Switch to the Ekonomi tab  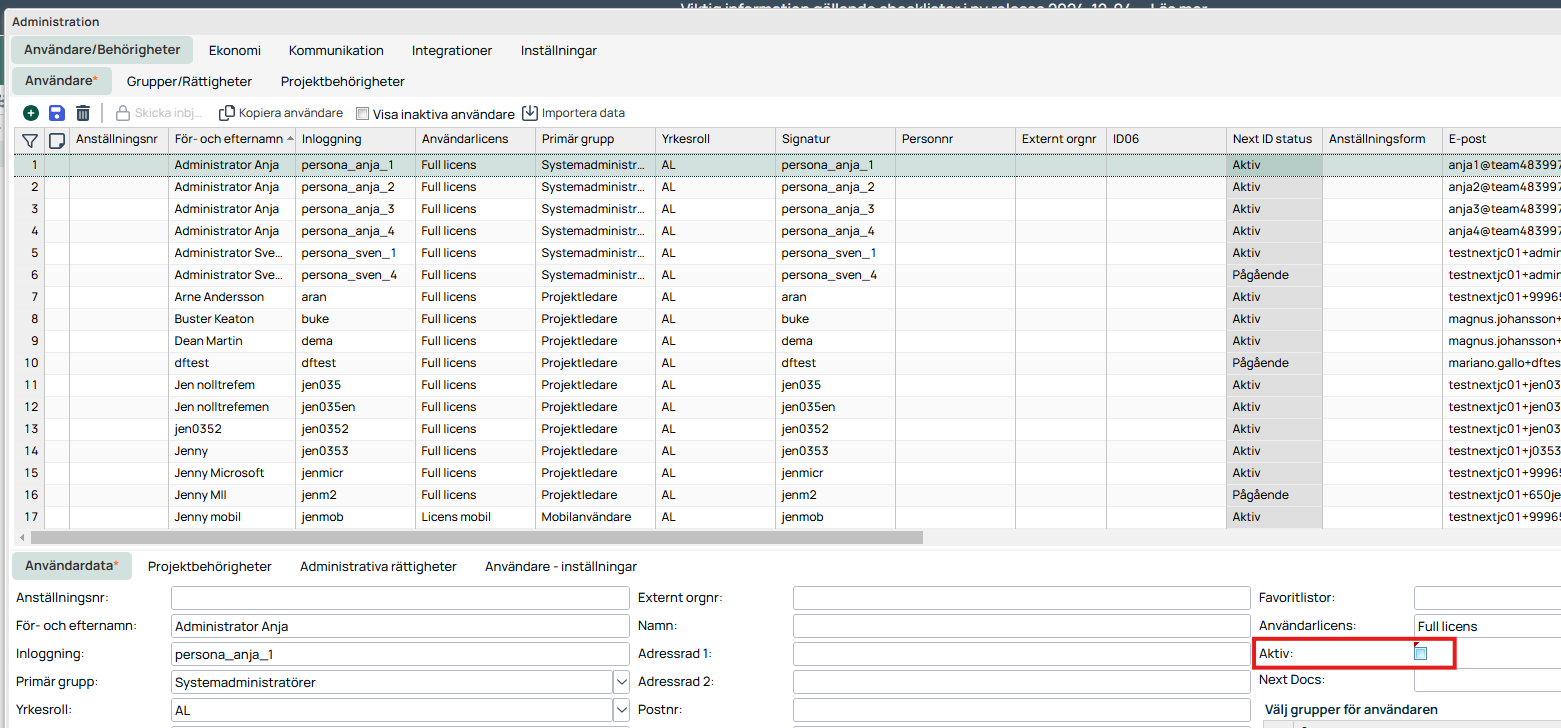235,50
